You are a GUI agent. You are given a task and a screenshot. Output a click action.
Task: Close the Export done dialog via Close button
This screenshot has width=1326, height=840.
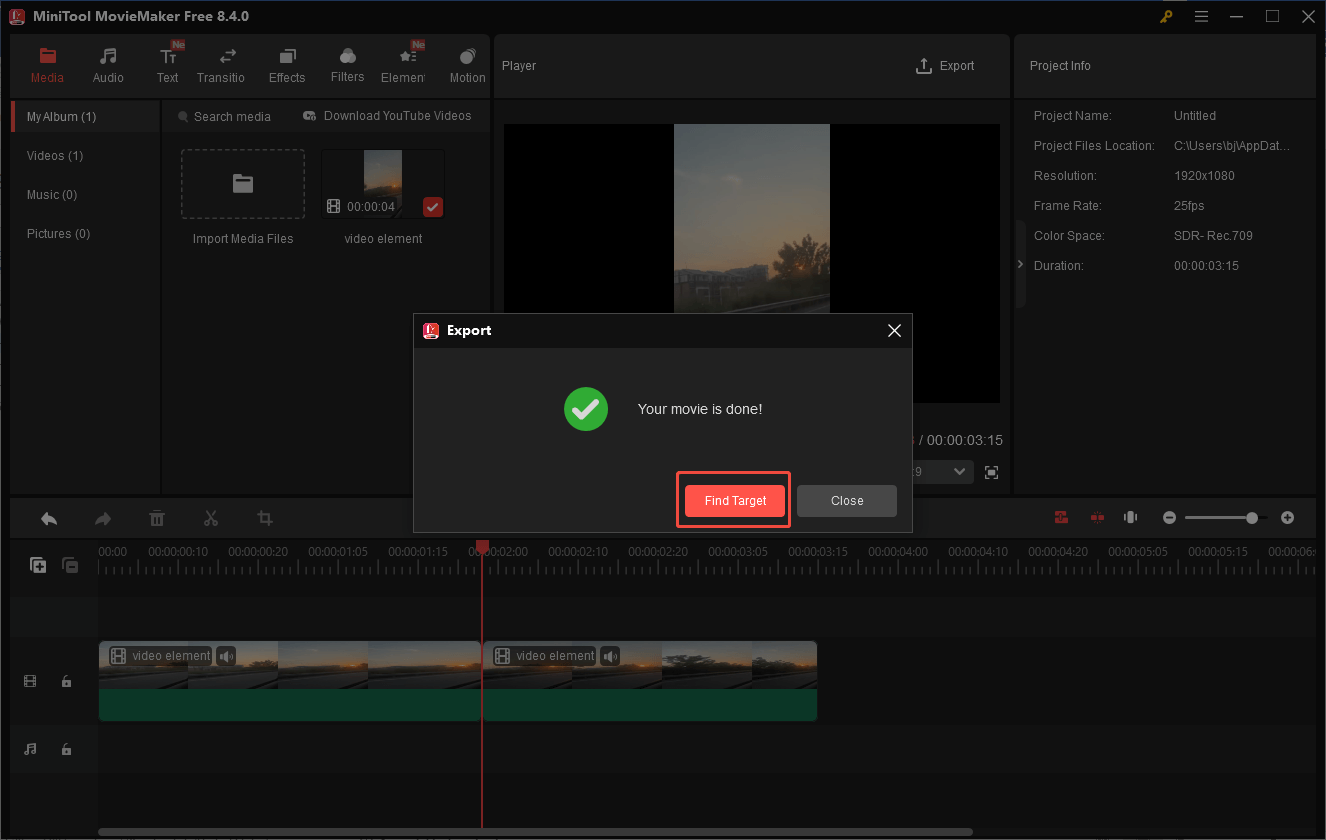[x=846, y=500]
